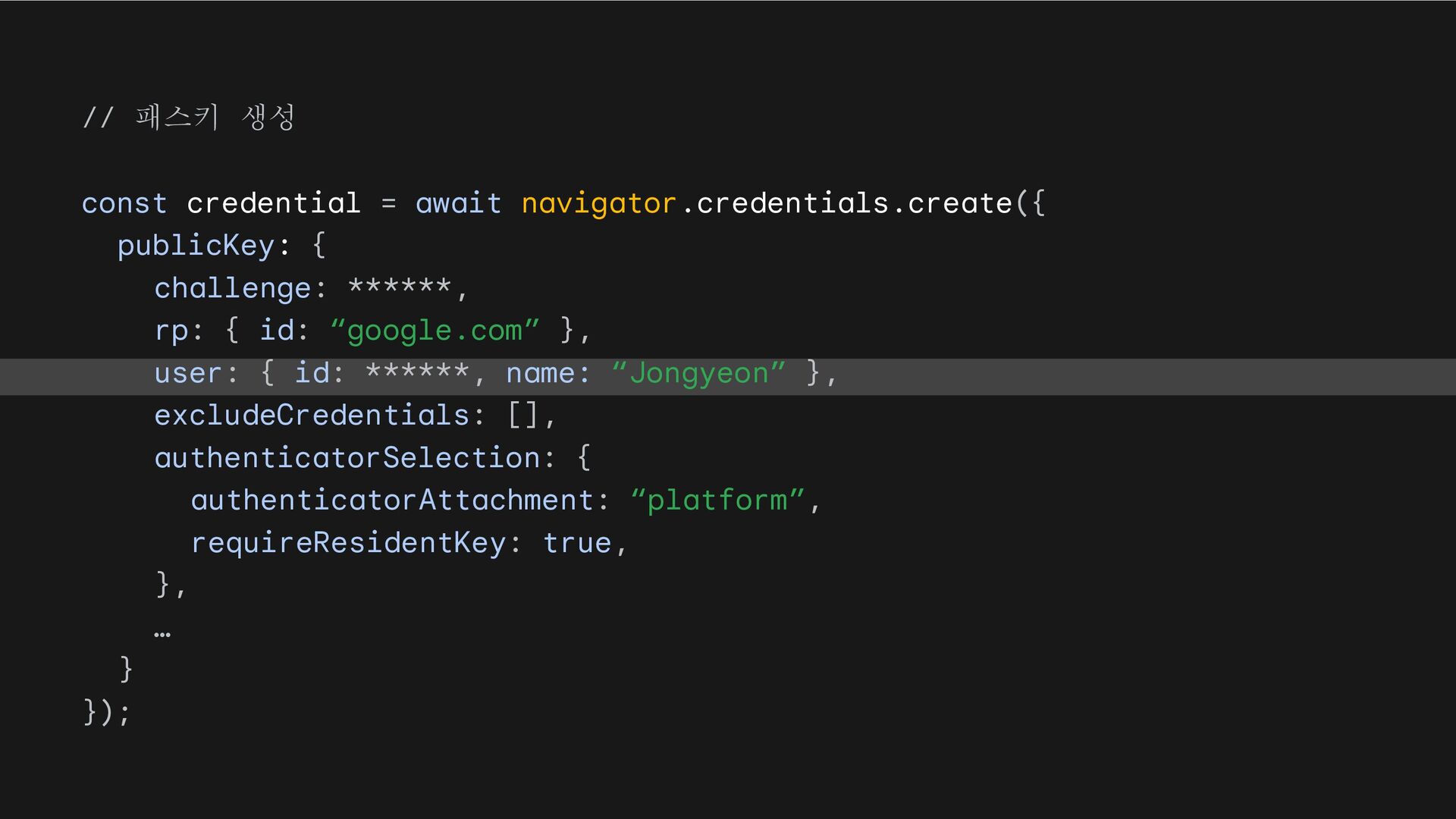
Task: Click the "platform" string value
Action: point(717,500)
